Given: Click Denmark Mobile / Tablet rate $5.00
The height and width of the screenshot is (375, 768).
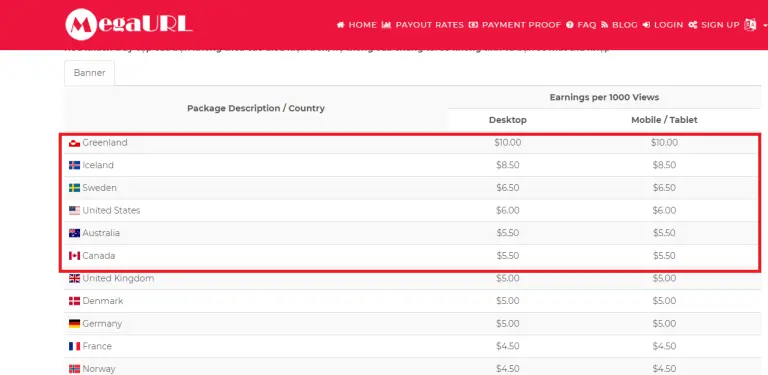Looking at the screenshot, I should pos(664,301).
